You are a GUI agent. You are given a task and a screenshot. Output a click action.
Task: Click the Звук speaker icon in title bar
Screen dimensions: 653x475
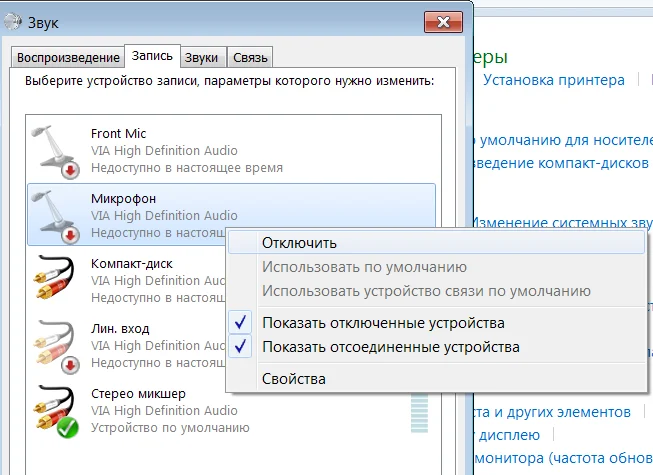(x=12, y=22)
